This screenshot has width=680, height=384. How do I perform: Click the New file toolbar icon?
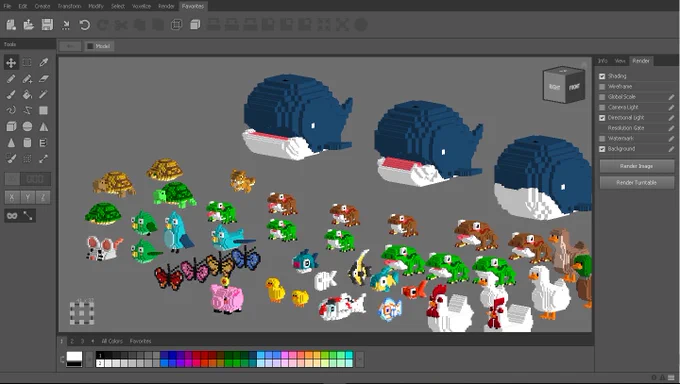[11, 25]
